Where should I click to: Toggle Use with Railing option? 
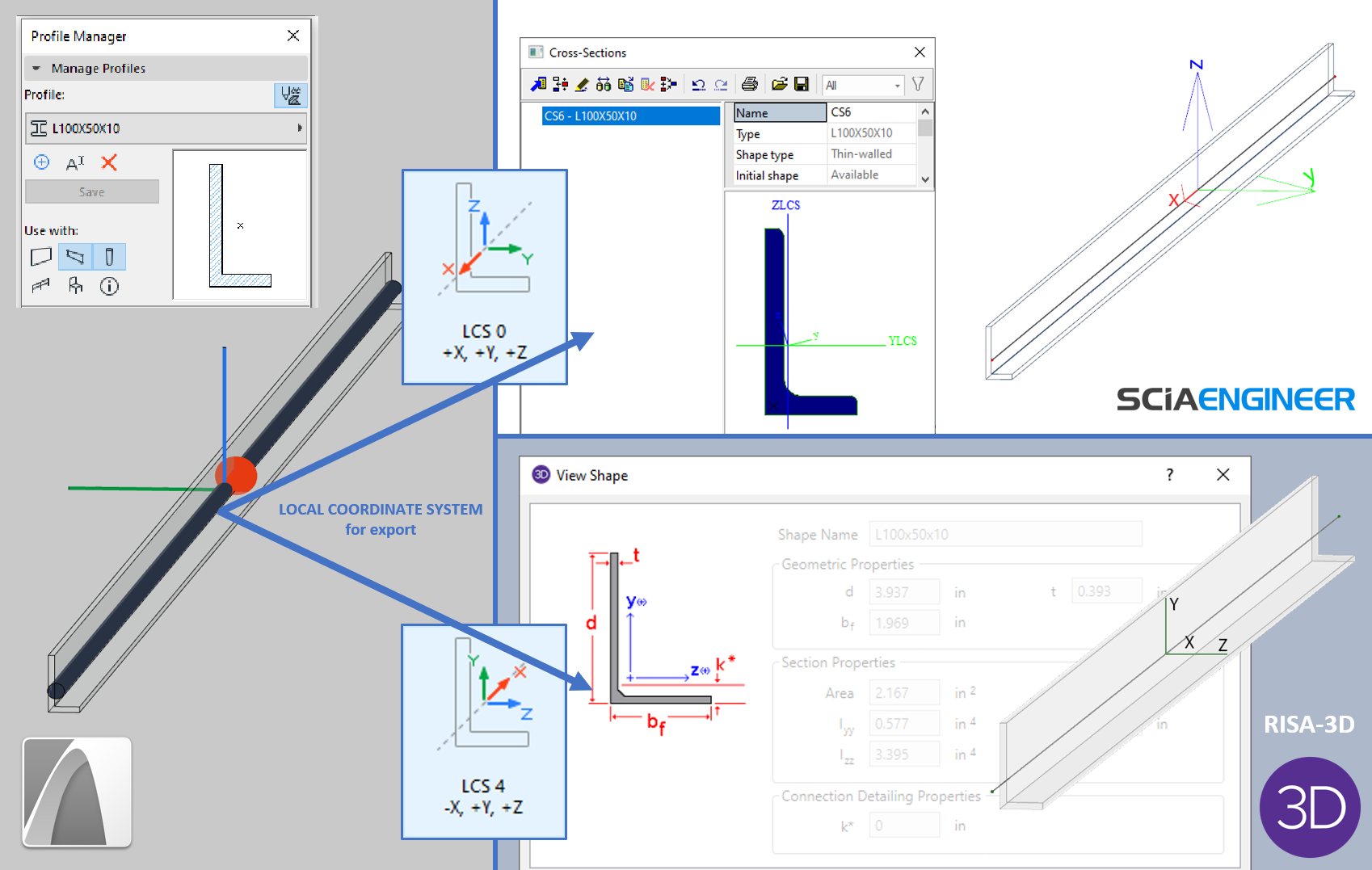[x=41, y=286]
